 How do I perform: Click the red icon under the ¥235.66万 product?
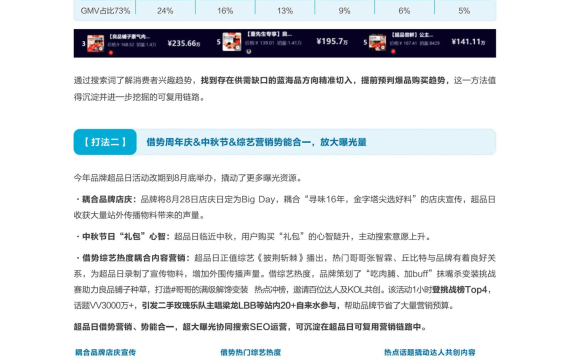111,53
